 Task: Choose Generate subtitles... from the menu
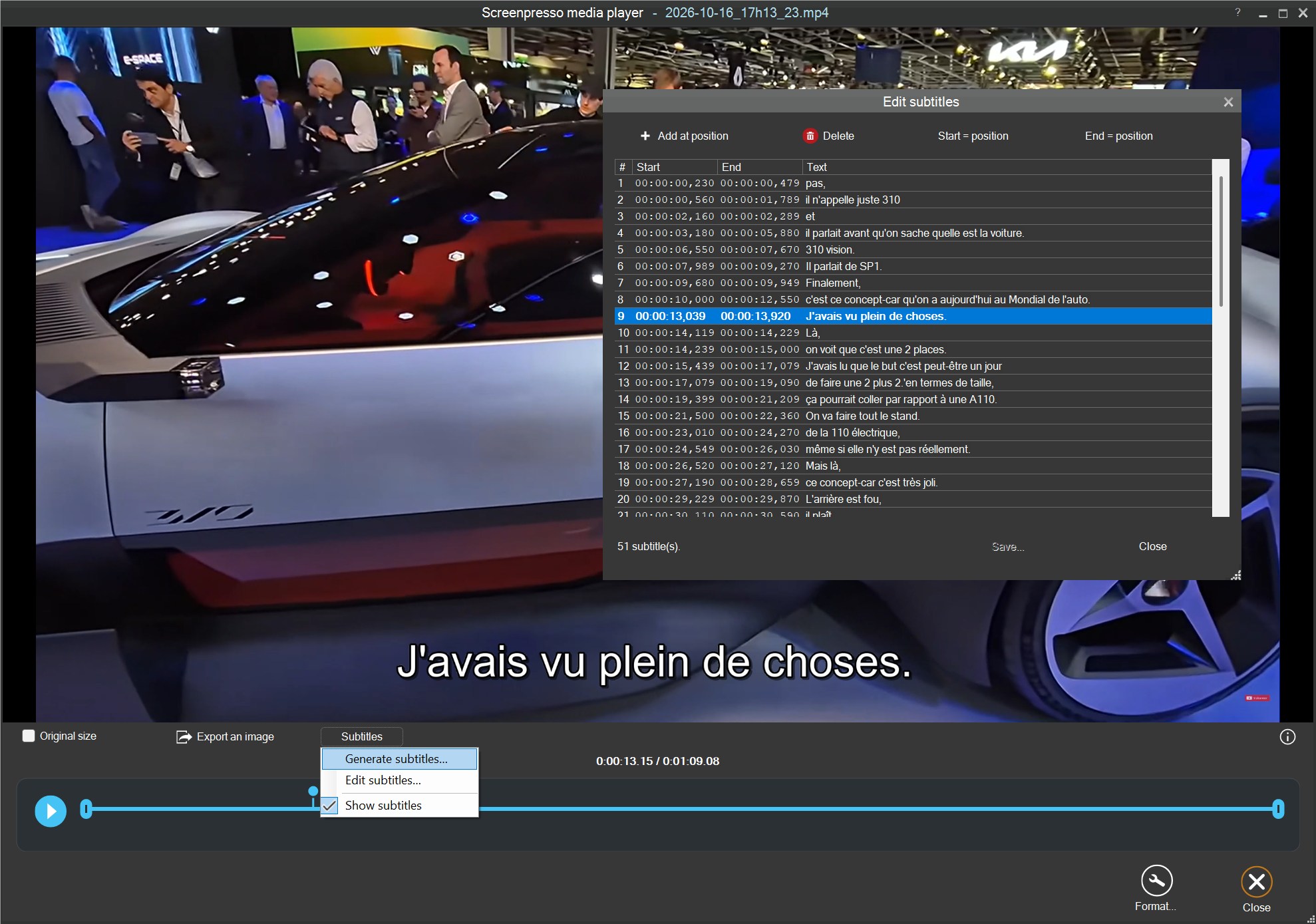[399, 758]
